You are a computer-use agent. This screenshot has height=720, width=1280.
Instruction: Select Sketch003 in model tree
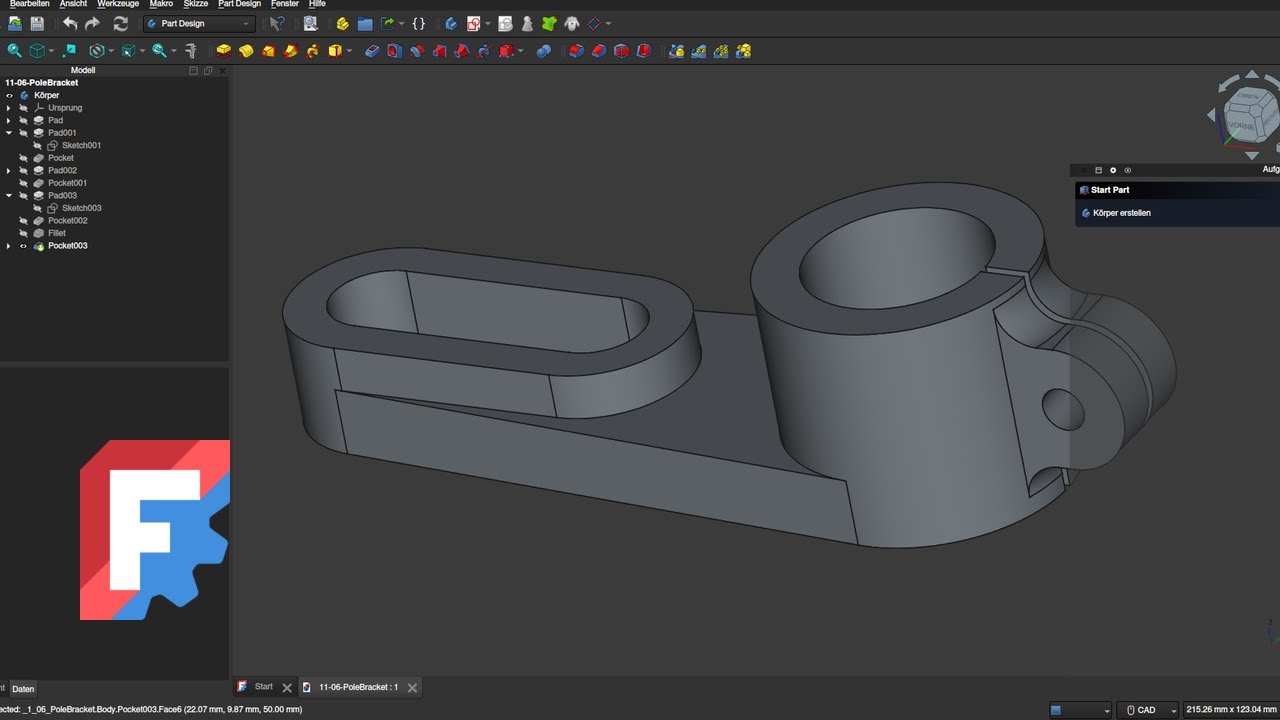(82, 208)
